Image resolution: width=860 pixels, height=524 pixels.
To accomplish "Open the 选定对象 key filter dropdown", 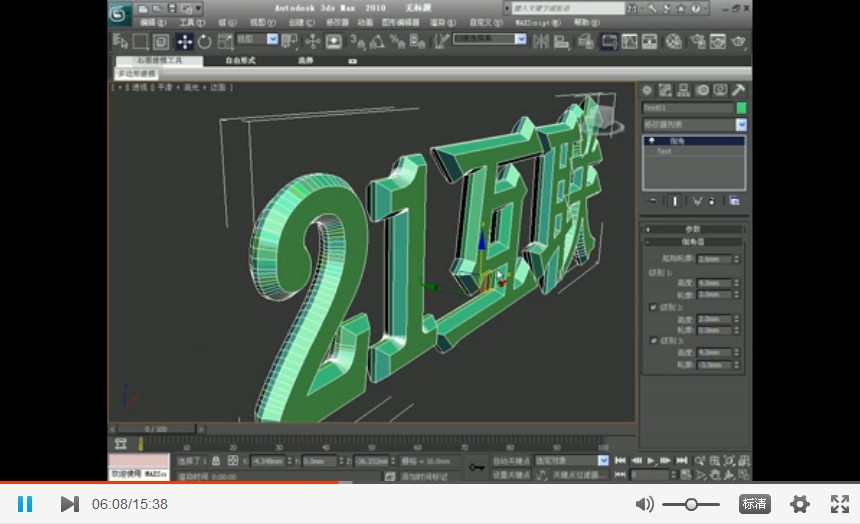I will point(572,461).
